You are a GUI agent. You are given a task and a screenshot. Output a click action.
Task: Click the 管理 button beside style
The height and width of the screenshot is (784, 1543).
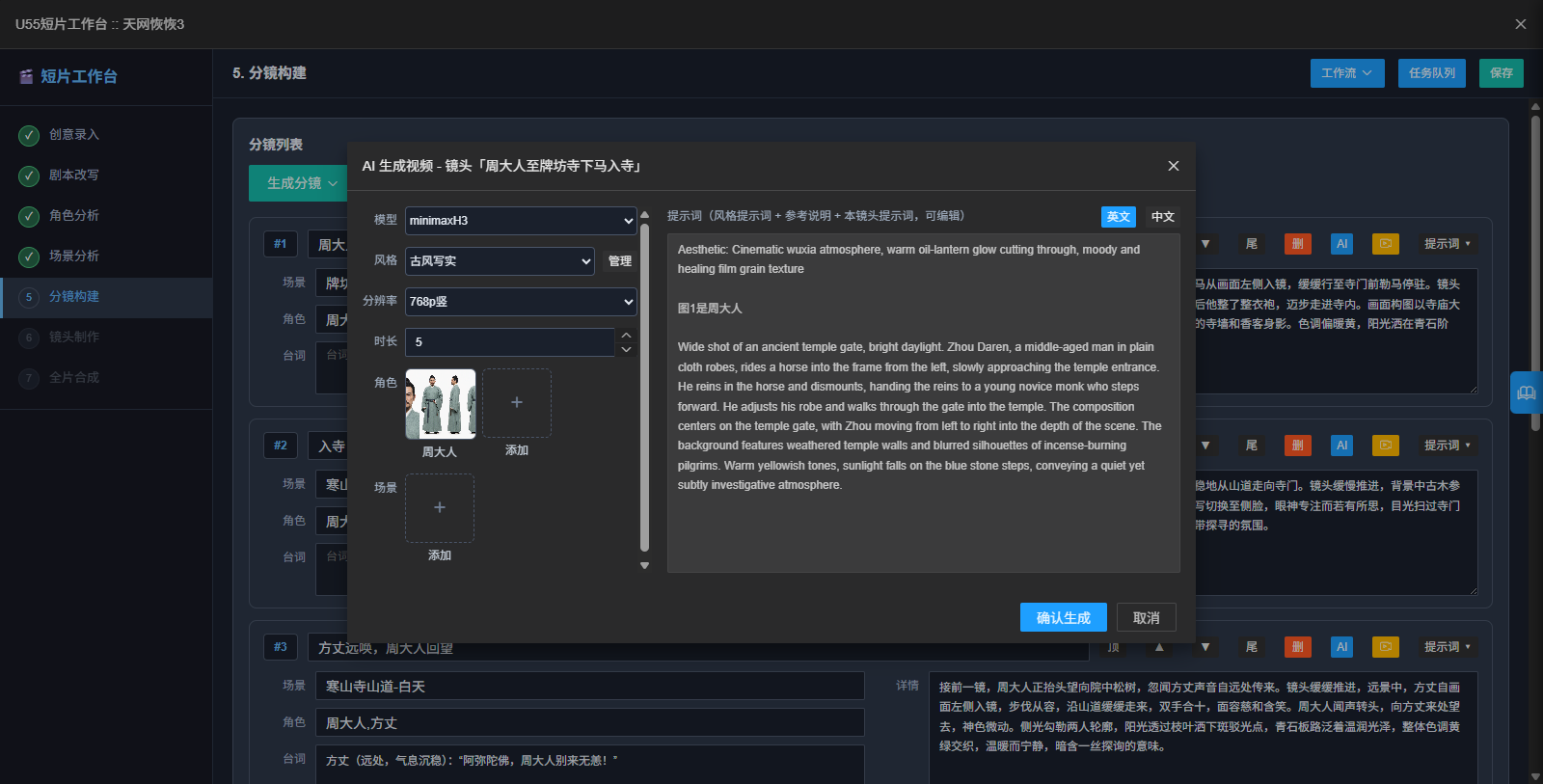[x=620, y=261]
